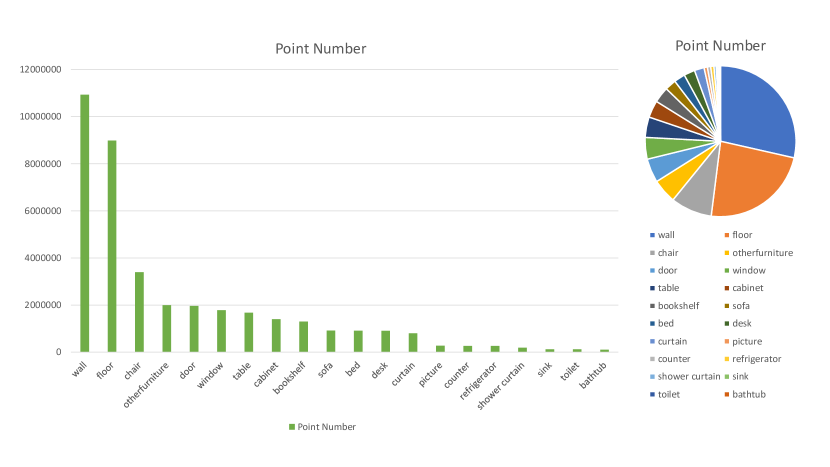Click the wall legend color swatch
Viewport: 830px width, 467px height.
pyautogui.click(x=652, y=235)
